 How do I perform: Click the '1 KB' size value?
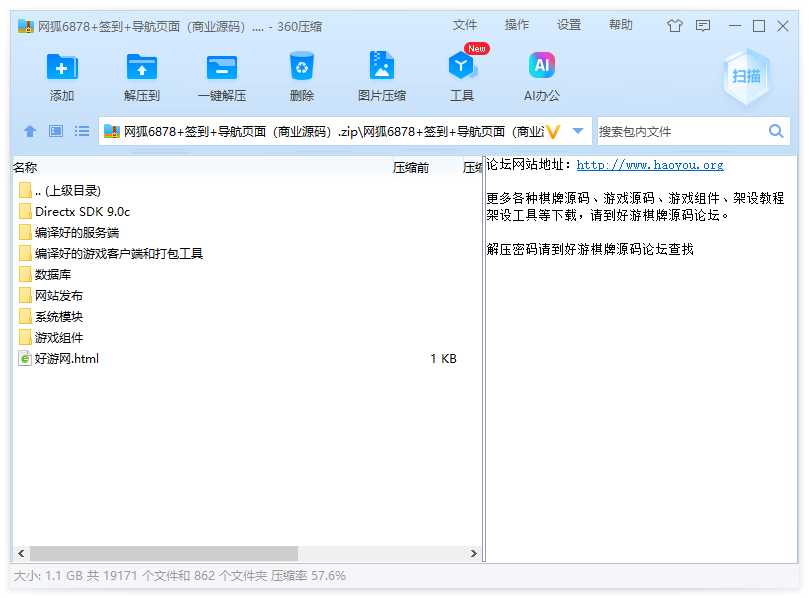pyautogui.click(x=444, y=359)
